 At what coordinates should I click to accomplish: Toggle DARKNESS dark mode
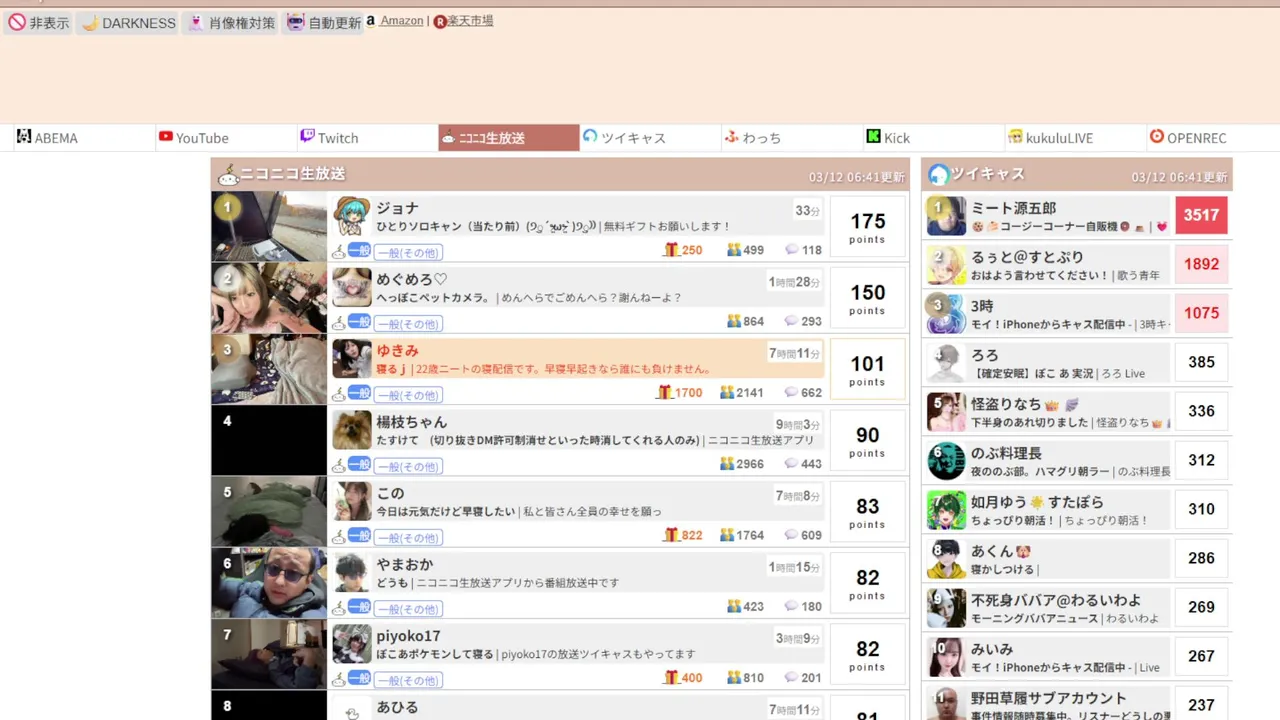click(x=128, y=22)
